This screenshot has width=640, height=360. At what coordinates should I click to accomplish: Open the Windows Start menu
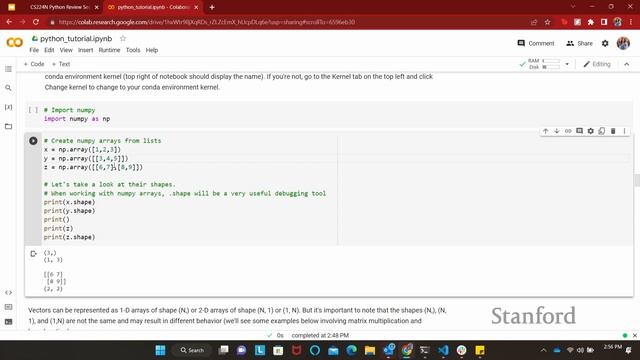(160, 350)
